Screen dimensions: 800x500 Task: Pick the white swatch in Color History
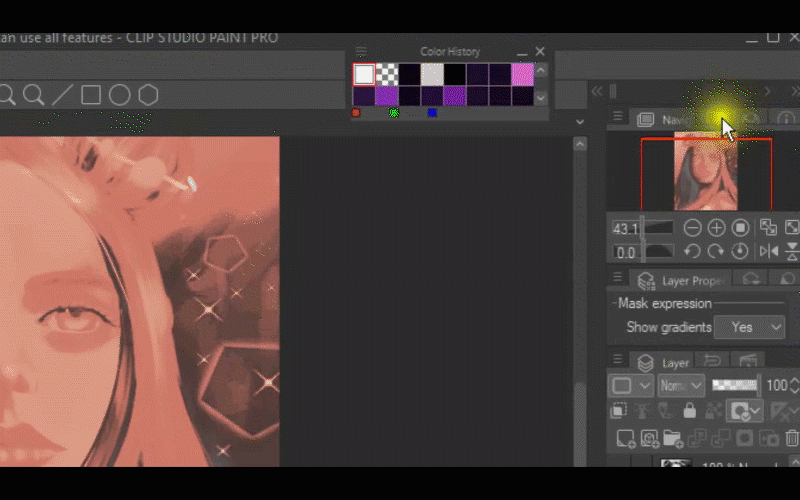click(x=364, y=74)
